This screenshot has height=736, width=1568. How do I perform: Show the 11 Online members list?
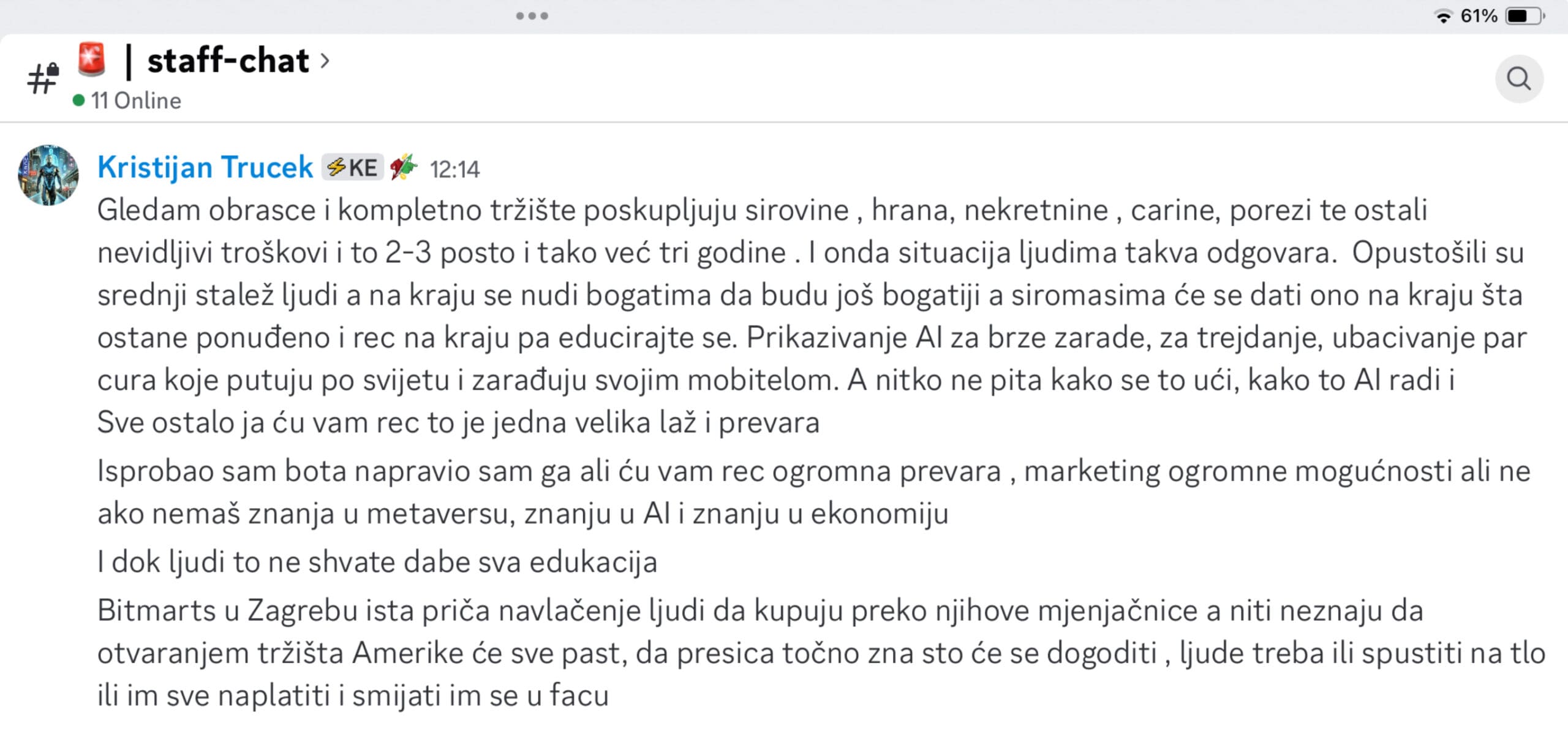click(136, 101)
